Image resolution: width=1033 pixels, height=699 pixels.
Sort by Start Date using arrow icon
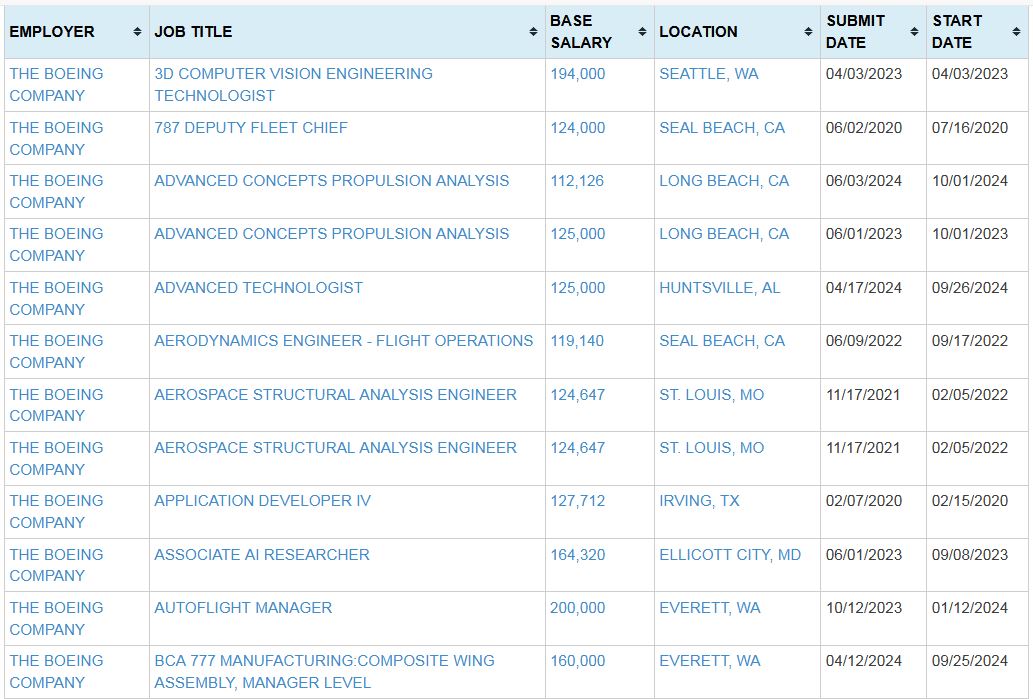(1016, 32)
